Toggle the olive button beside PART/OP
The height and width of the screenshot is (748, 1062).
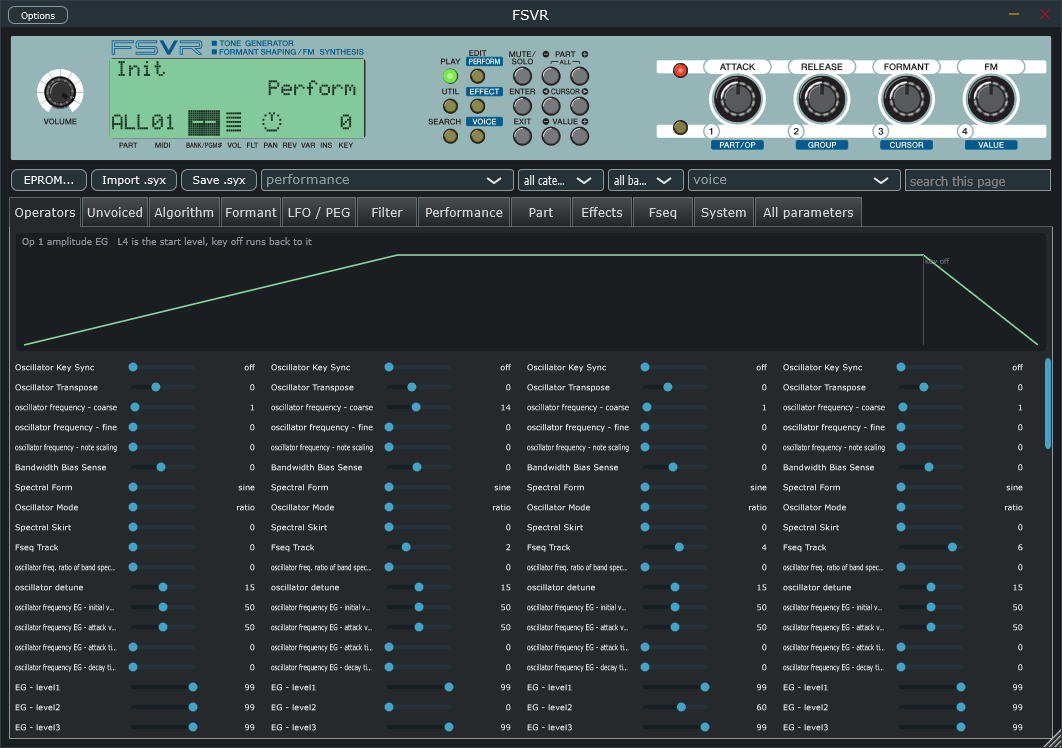pyautogui.click(x=680, y=127)
